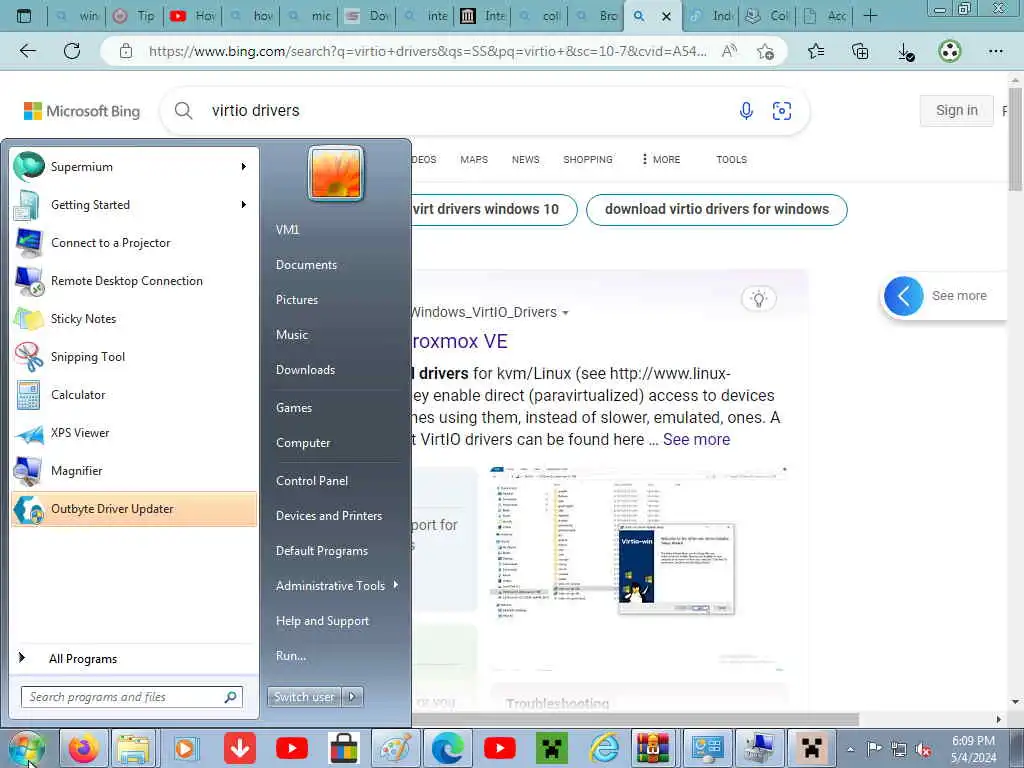
Task: Open the red download-arrow app on the taskbar
Action: tap(240, 748)
